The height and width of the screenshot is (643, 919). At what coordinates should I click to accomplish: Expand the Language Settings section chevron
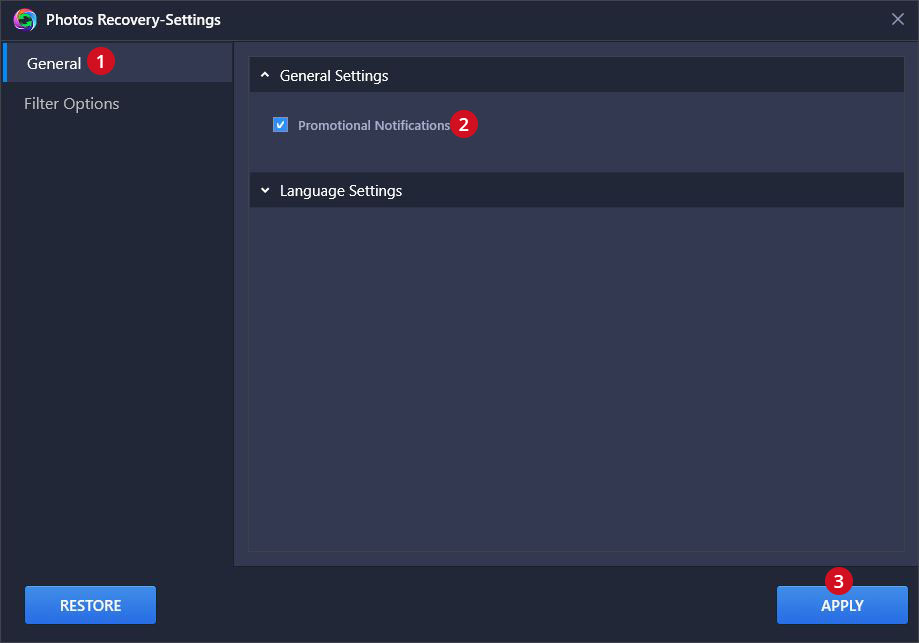(265, 190)
